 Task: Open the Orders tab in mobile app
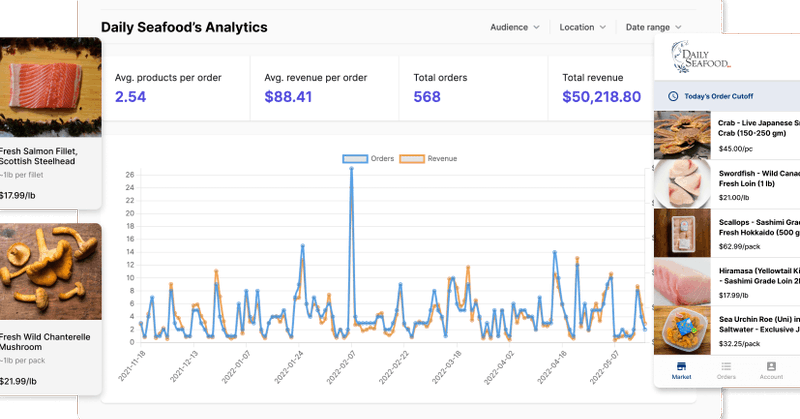726,371
